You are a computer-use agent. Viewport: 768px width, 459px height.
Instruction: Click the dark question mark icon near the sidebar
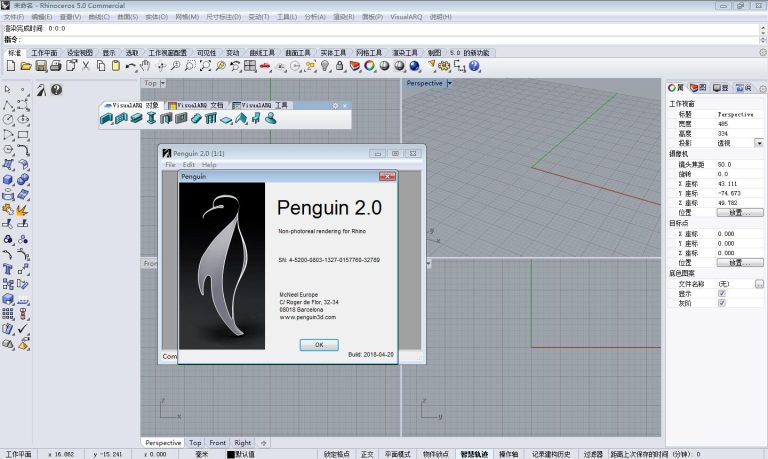[x=57, y=90]
